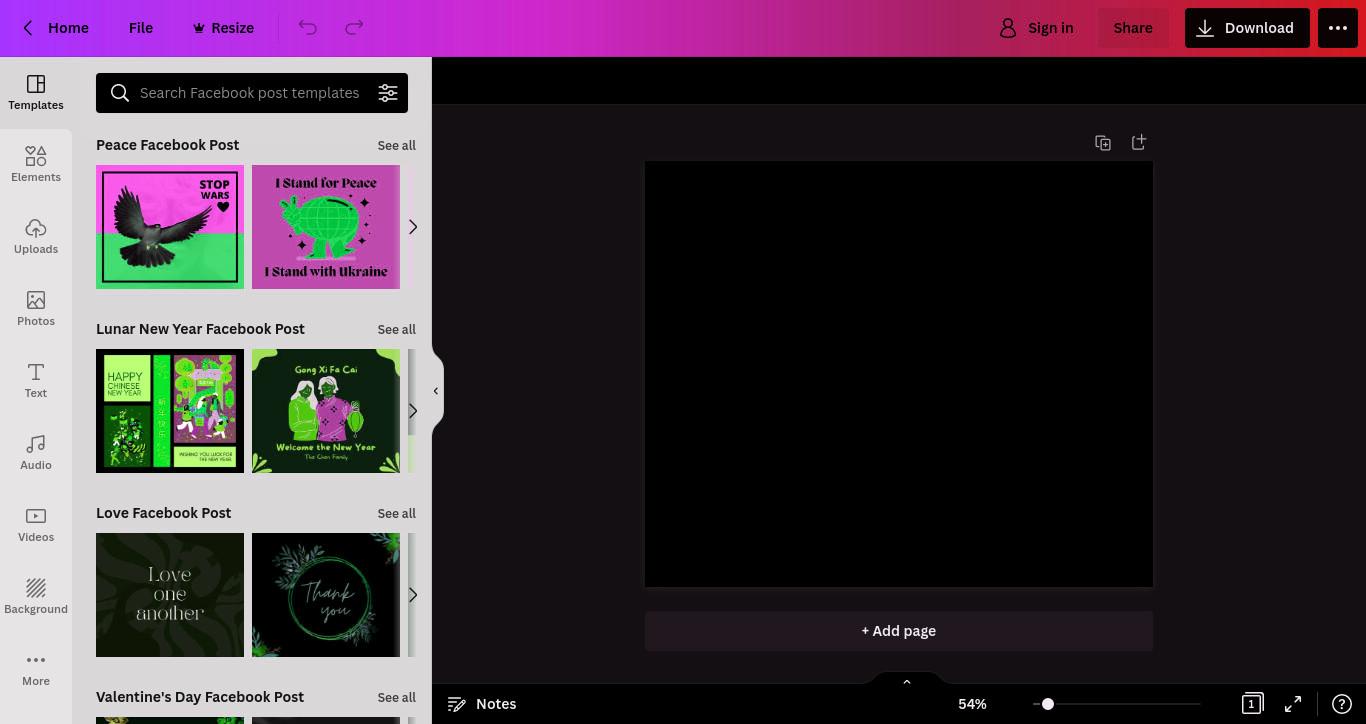Open the help question mark
1366x724 pixels.
click(x=1342, y=704)
